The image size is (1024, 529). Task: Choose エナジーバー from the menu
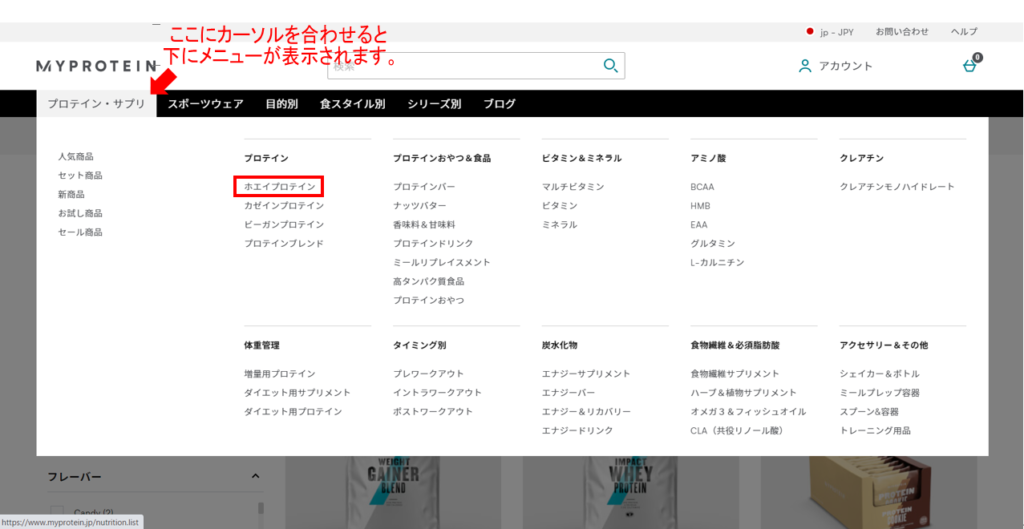569,393
